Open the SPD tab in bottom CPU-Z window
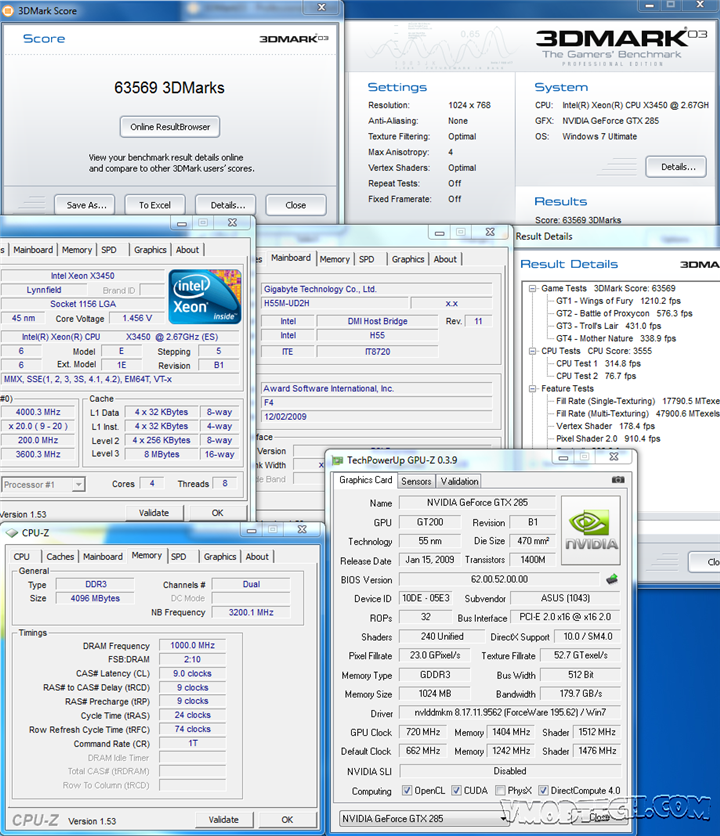 click(x=179, y=557)
